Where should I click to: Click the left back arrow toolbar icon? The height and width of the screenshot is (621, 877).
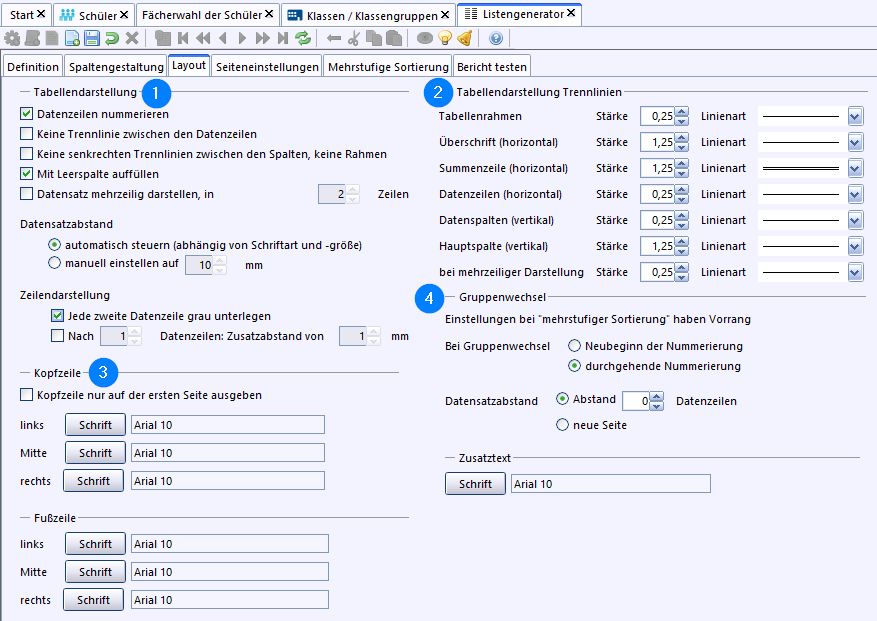pos(334,38)
